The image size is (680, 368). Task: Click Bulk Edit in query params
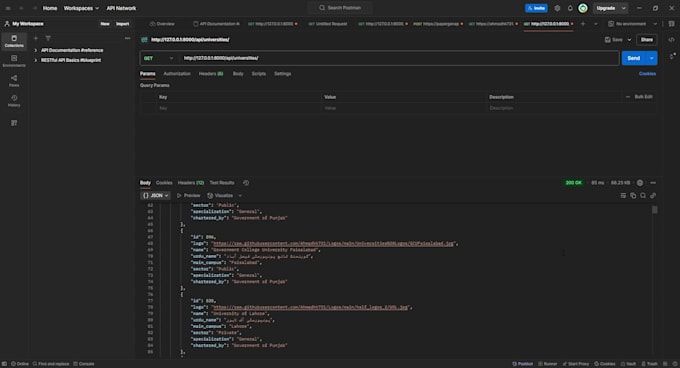click(643, 97)
